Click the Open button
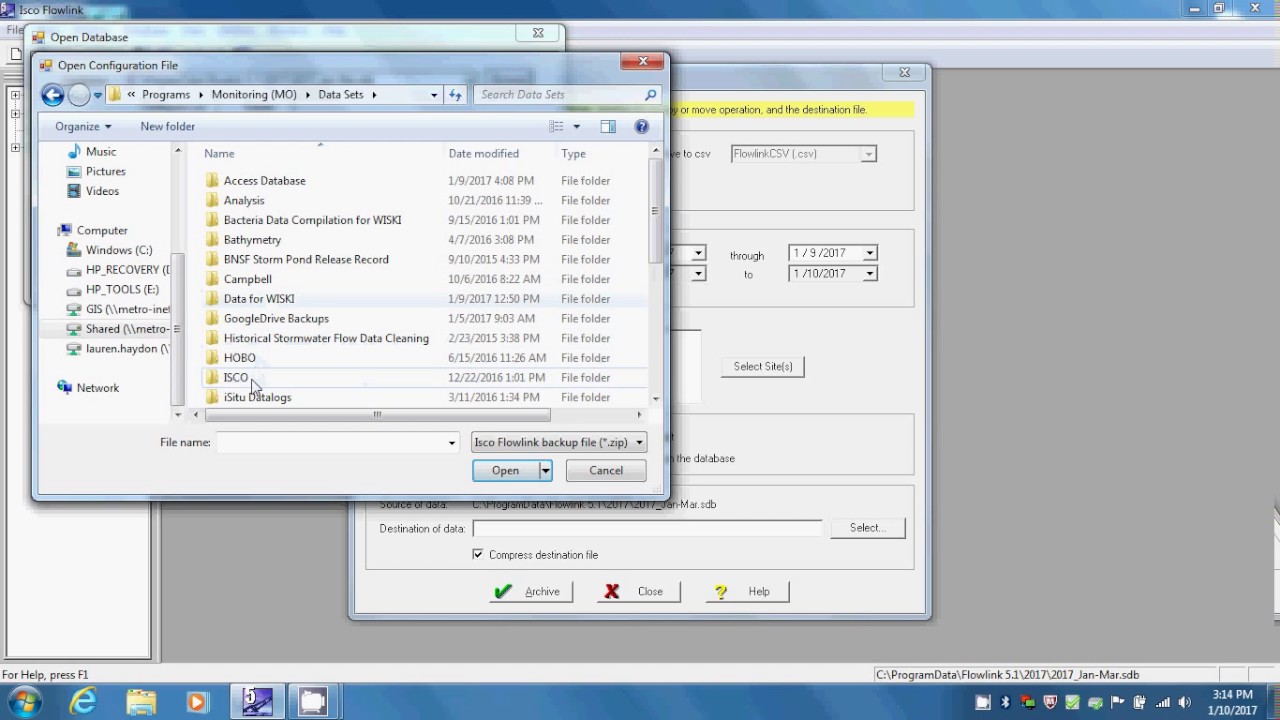 [x=505, y=471]
